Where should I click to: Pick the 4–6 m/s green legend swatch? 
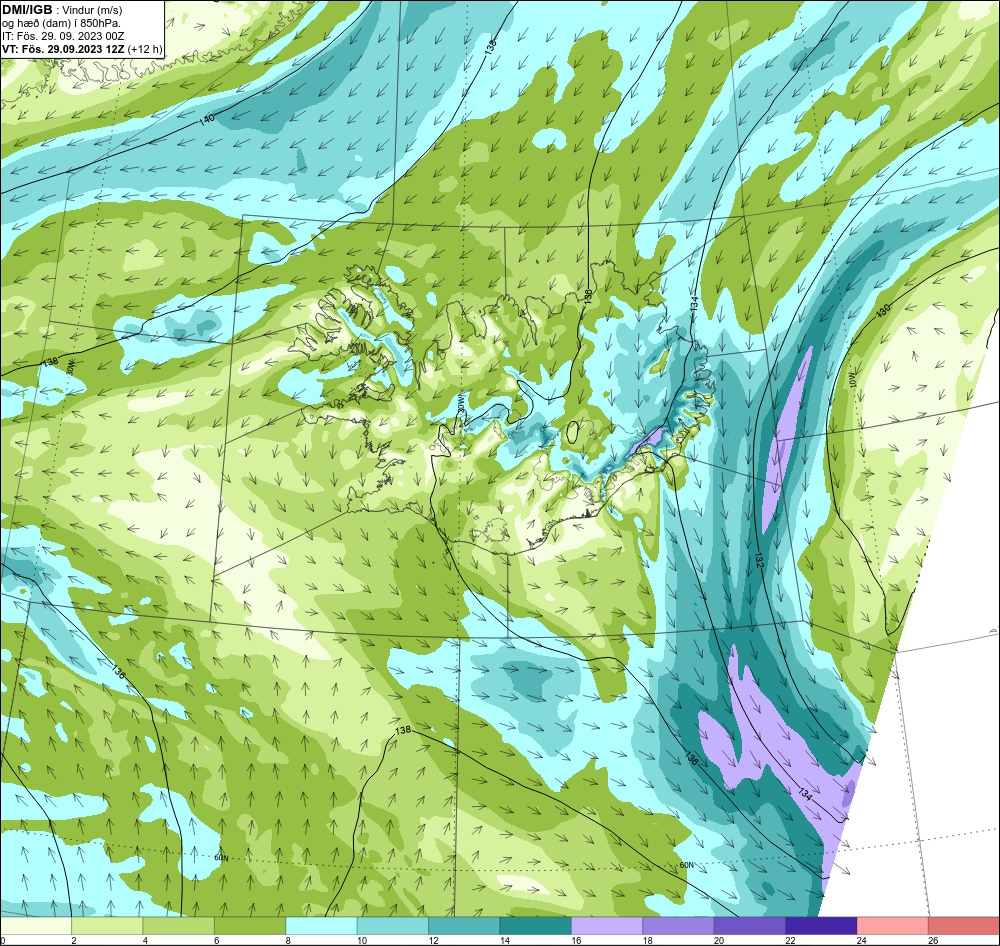point(179,926)
